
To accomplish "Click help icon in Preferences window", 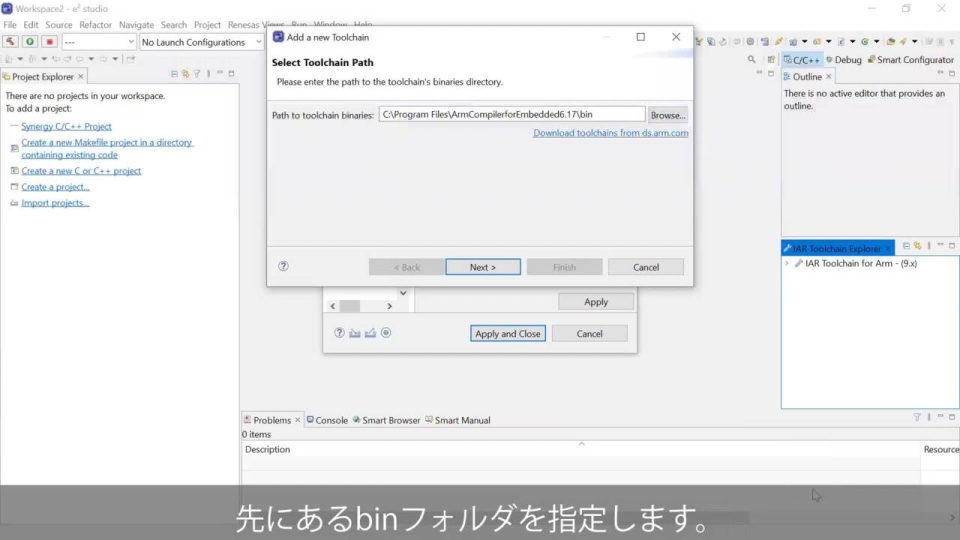I will (x=339, y=332).
